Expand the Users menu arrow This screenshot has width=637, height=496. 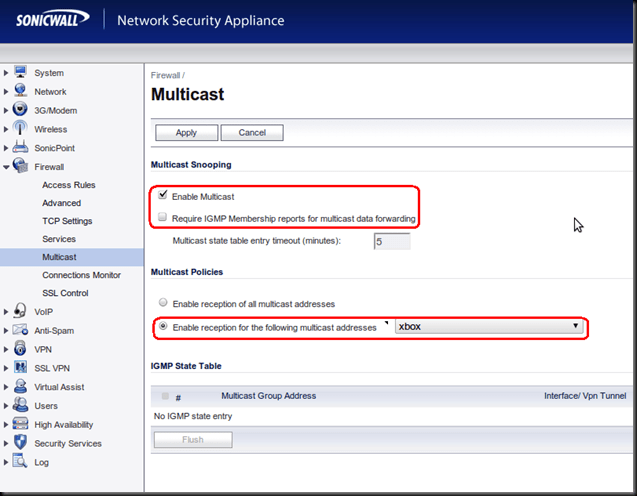click(6, 406)
